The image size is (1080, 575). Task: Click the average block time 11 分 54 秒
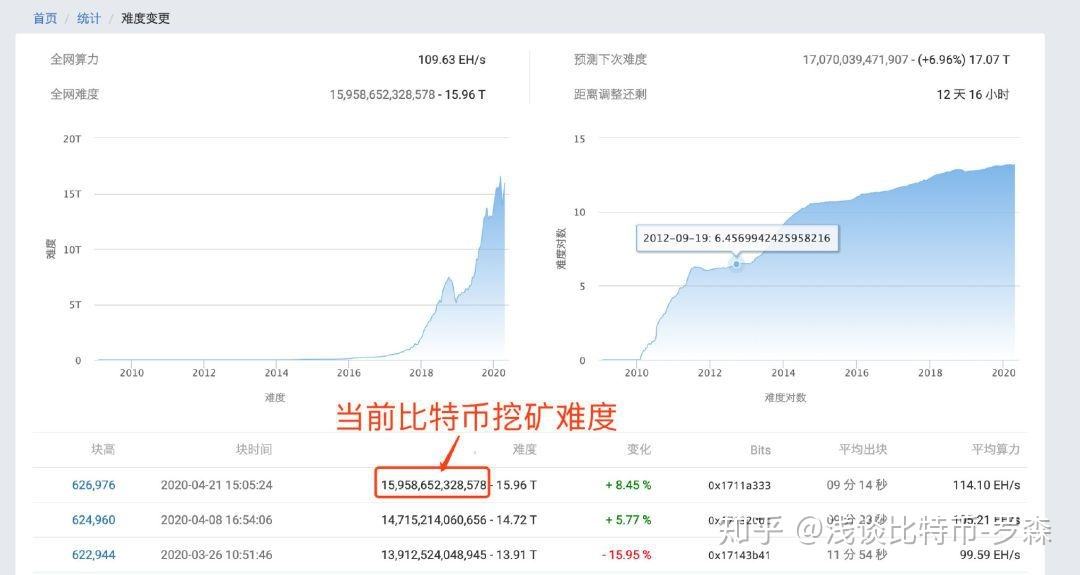tap(857, 555)
